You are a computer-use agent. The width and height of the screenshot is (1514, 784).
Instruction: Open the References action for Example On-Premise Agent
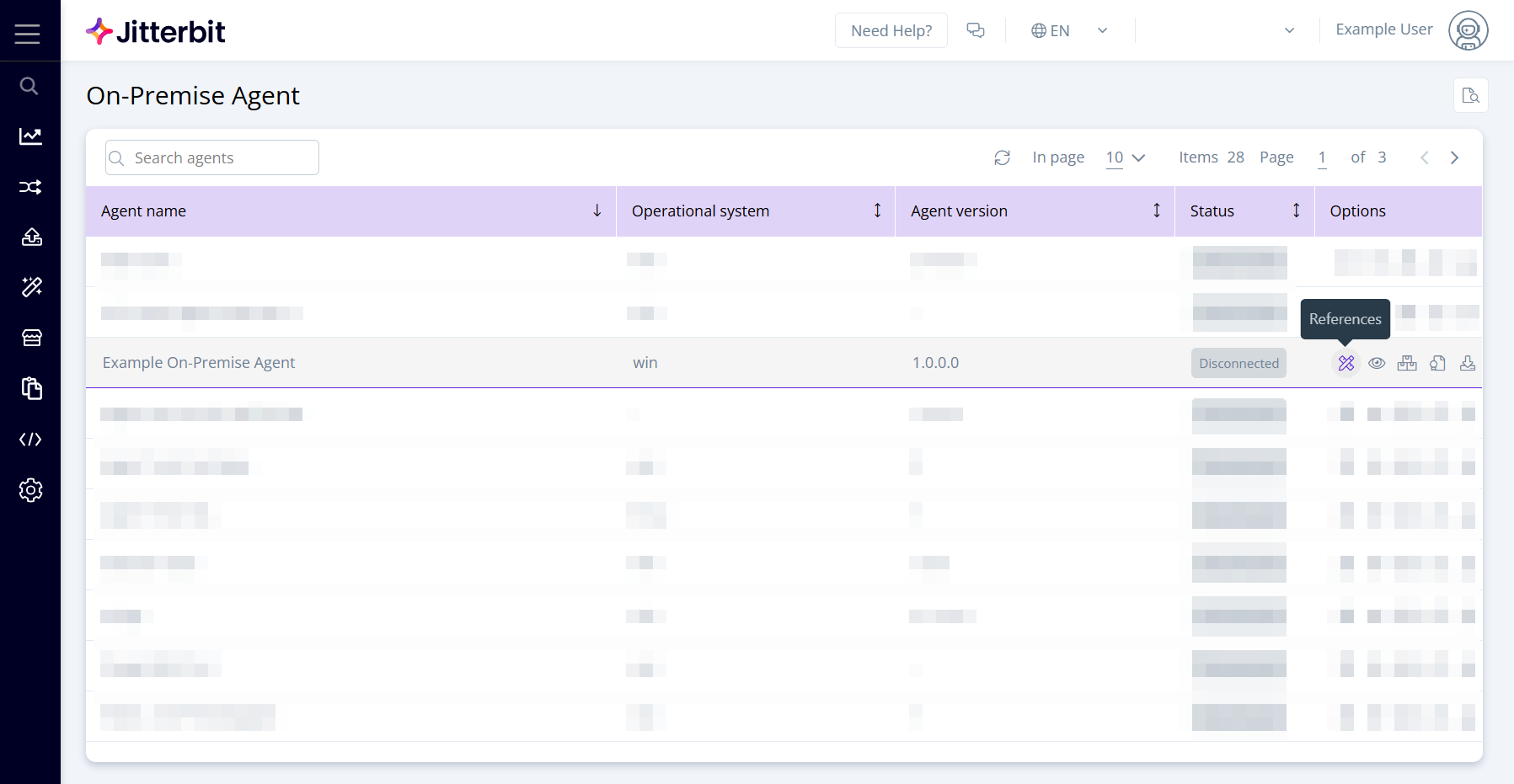click(x=1345, y=362)
